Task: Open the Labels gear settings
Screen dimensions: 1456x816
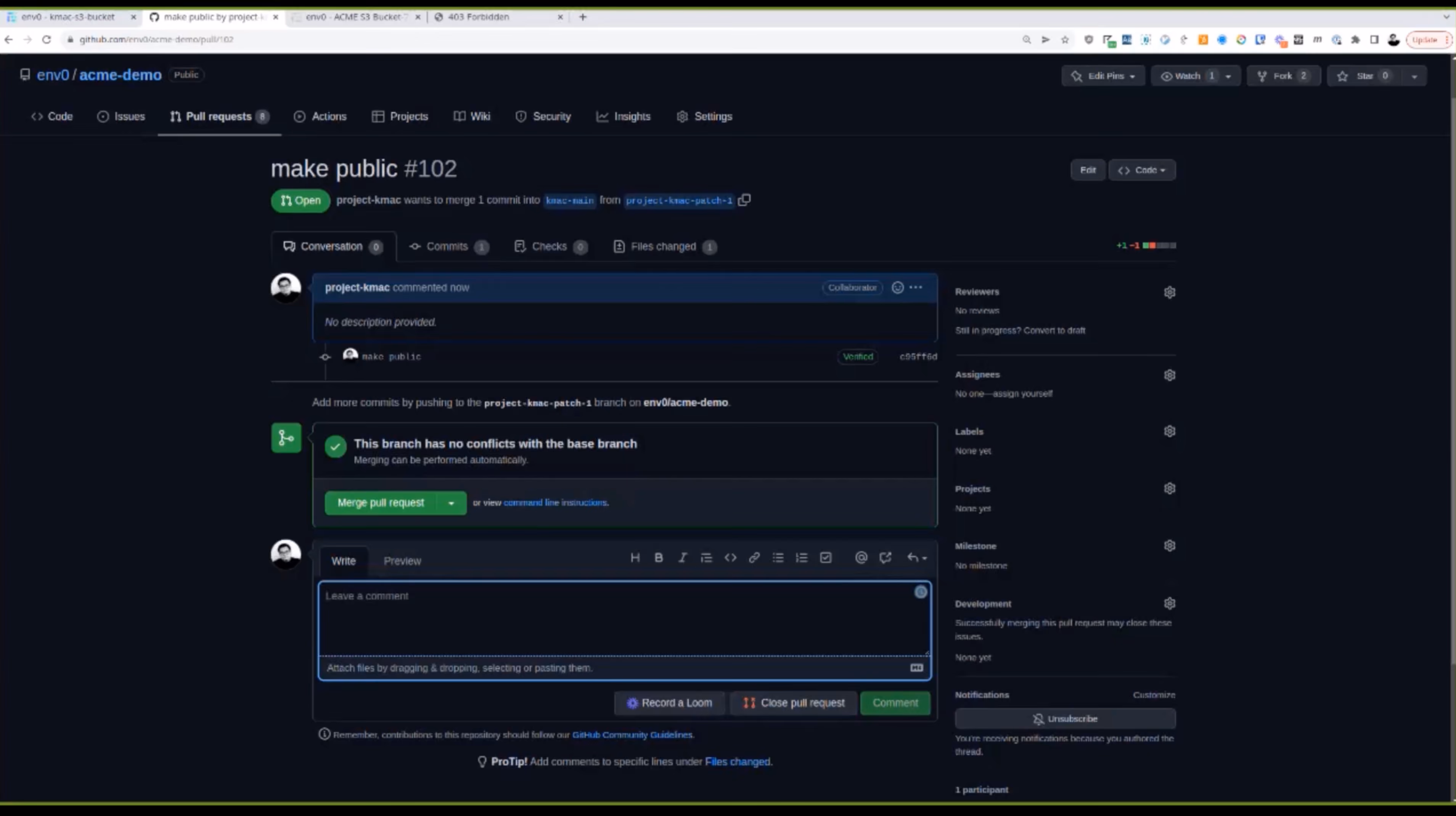Action: [1170, 431]
